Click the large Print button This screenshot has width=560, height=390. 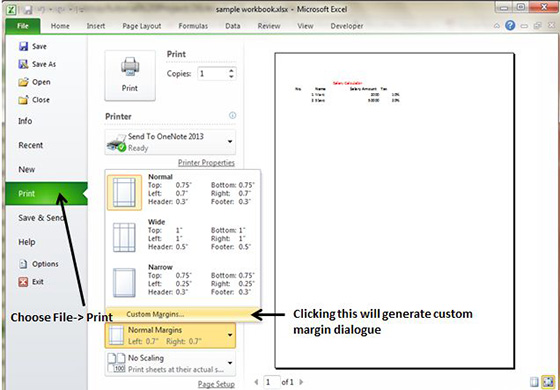pyautogui.click(x=130, y=75)
